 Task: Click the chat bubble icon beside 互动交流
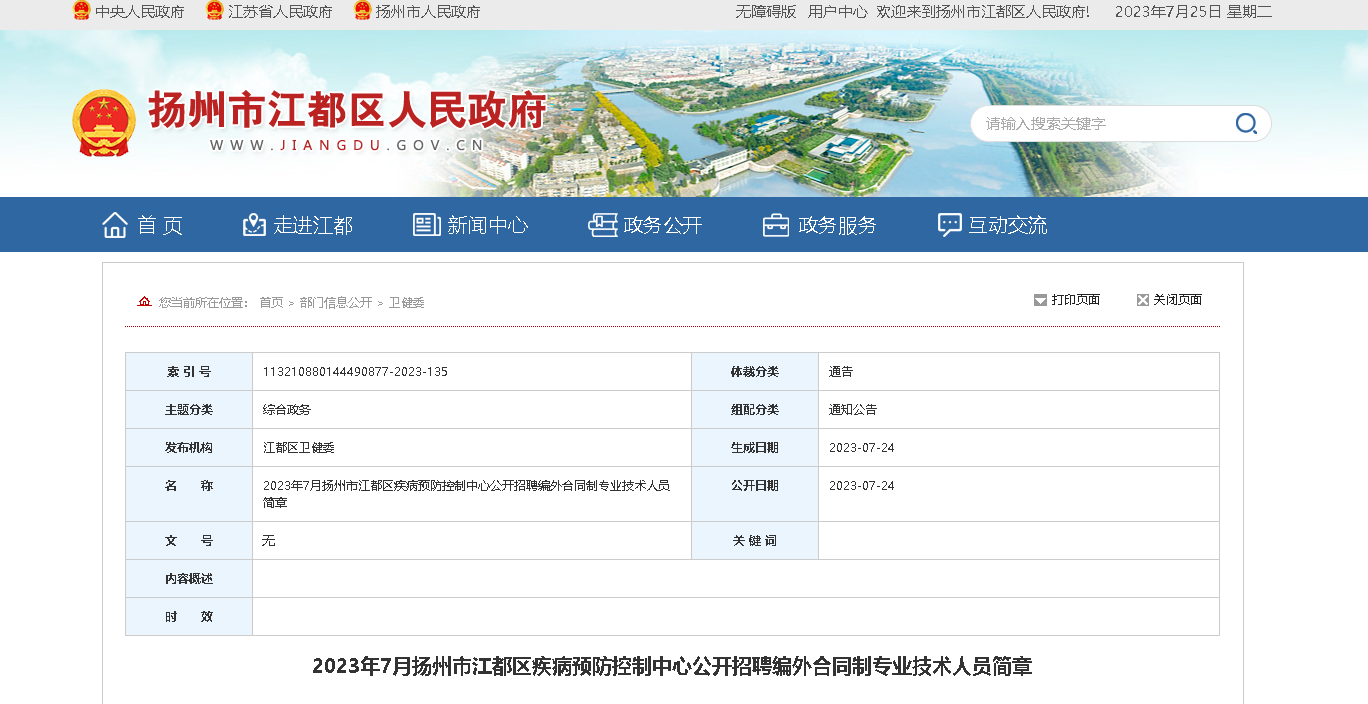coord(949,225)
